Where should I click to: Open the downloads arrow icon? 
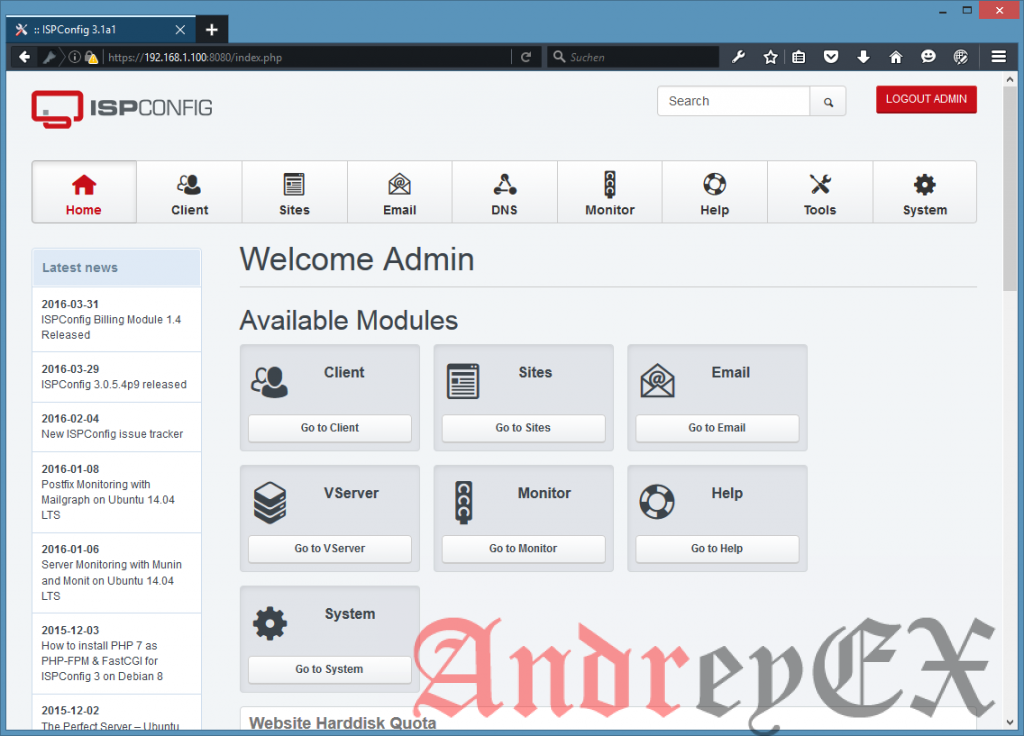(x=863, y=57)
